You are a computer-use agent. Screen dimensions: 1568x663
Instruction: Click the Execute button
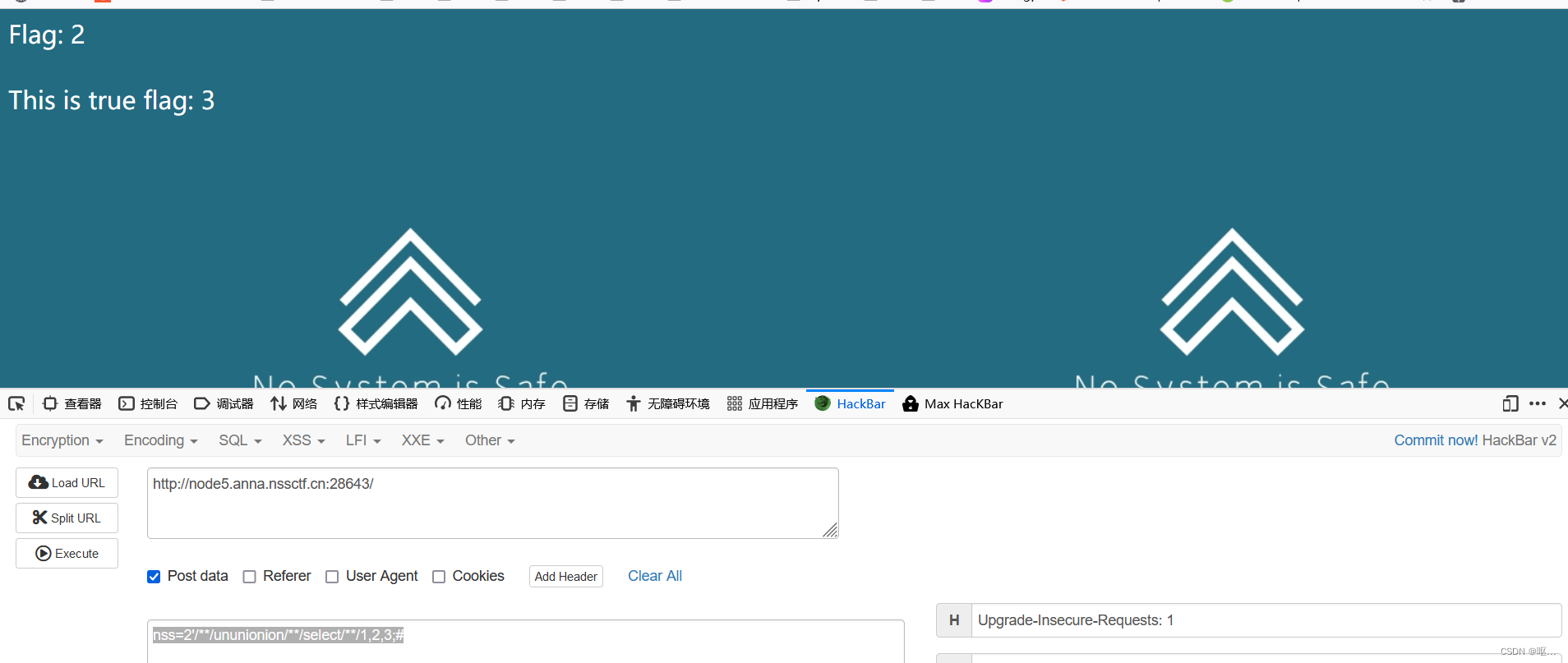[x=67, y=553]
